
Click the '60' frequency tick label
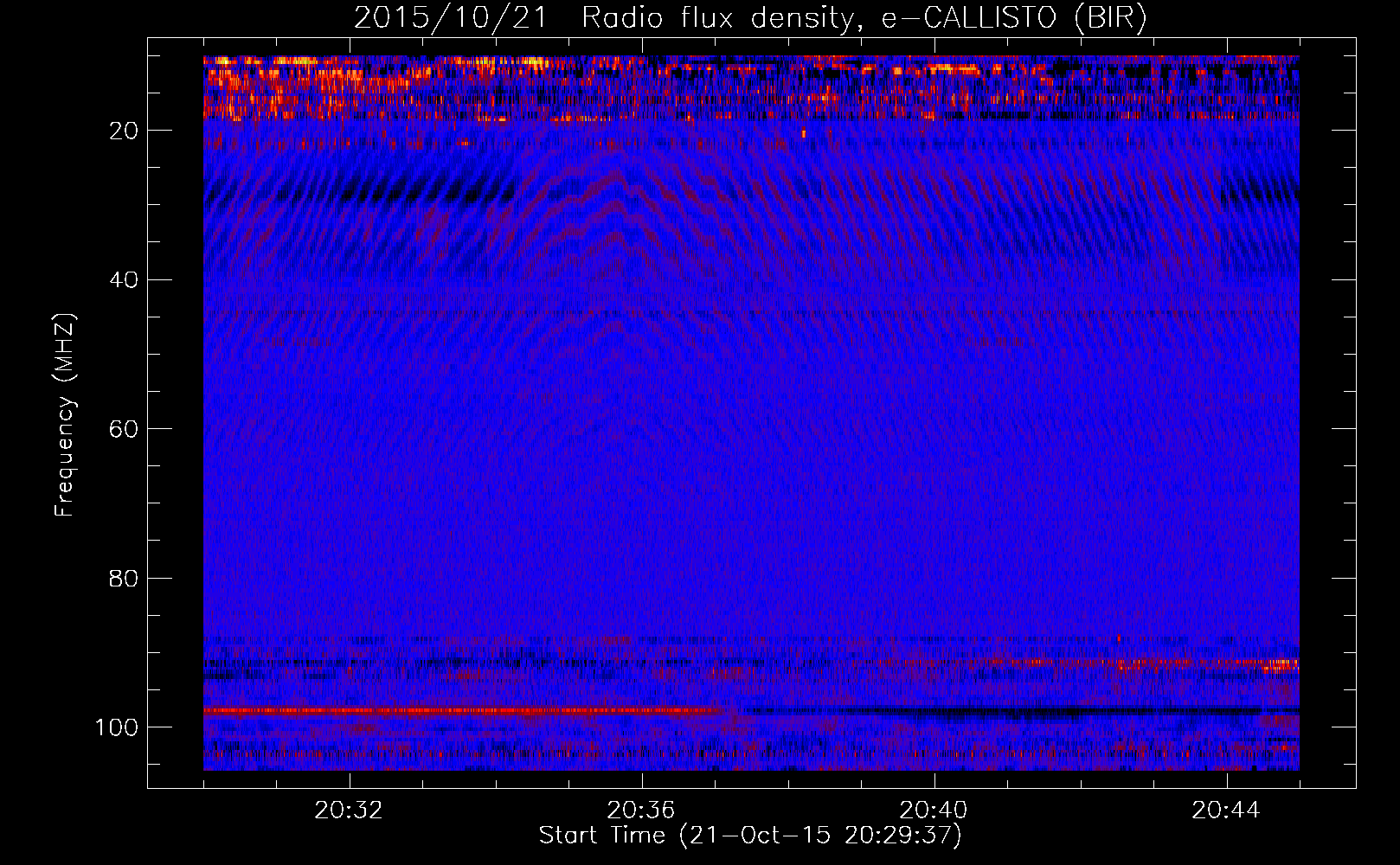[x=125, y=430]
